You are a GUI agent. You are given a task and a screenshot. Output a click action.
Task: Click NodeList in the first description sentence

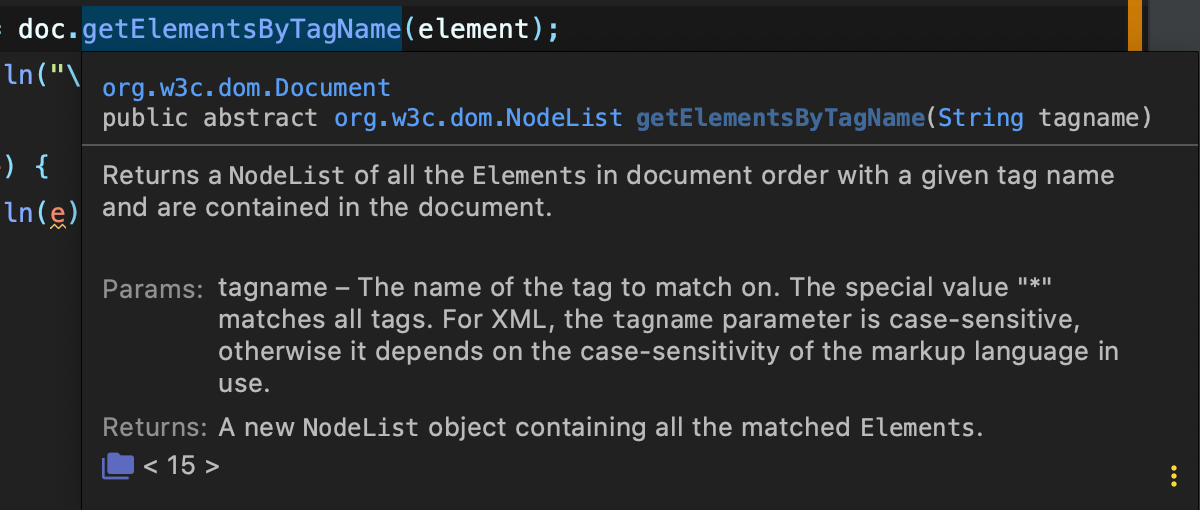click(287, 177)
